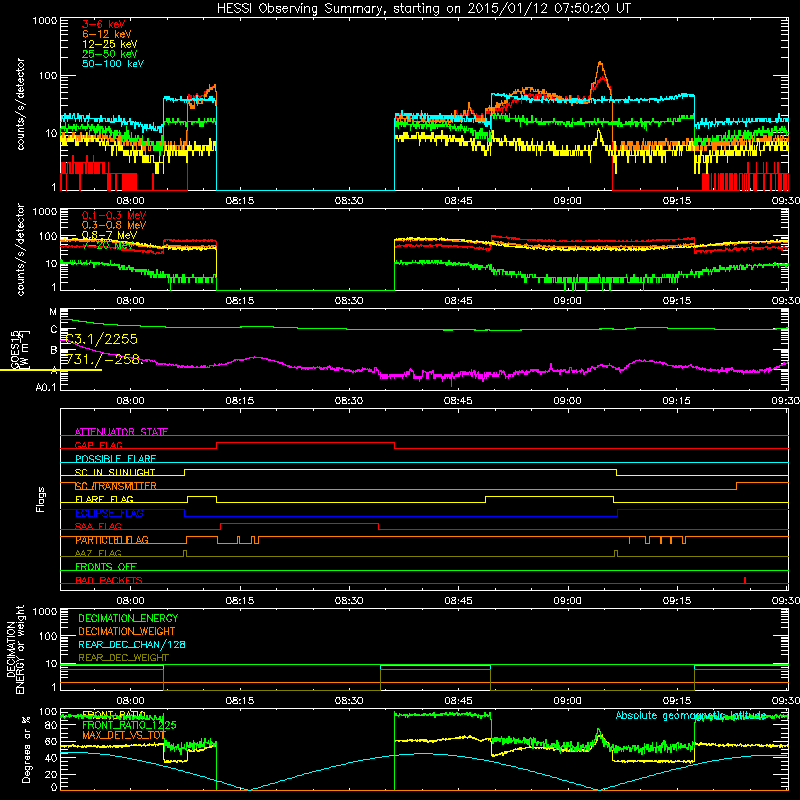Viewport: 800px width, 800px height.
Task: Click top panel counts/s/detector axis title
Action: [20, 104]
